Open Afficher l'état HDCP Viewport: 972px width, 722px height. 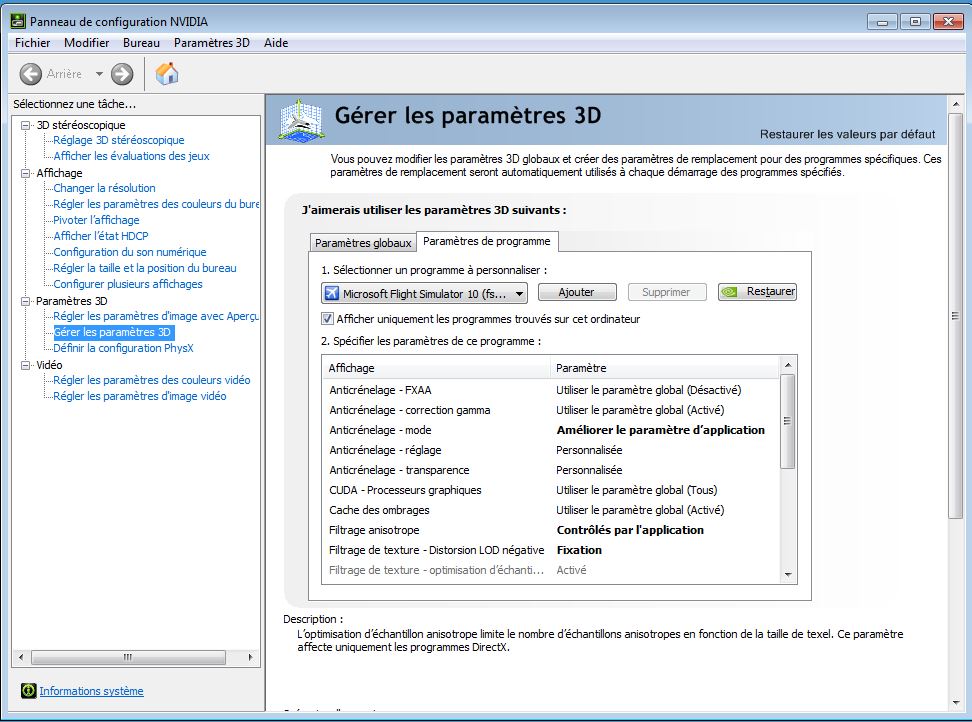coord(101,236)
